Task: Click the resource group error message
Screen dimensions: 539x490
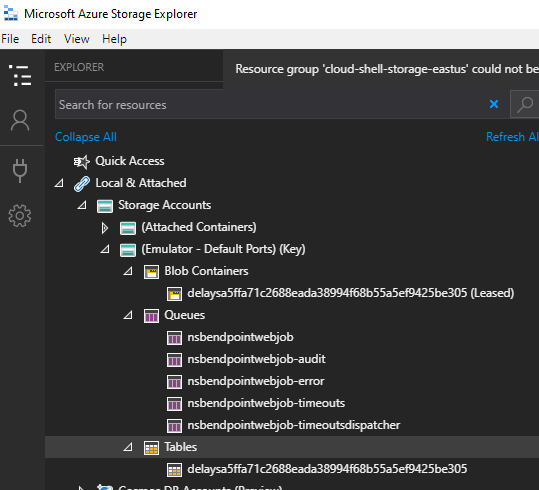Action: 387,69
